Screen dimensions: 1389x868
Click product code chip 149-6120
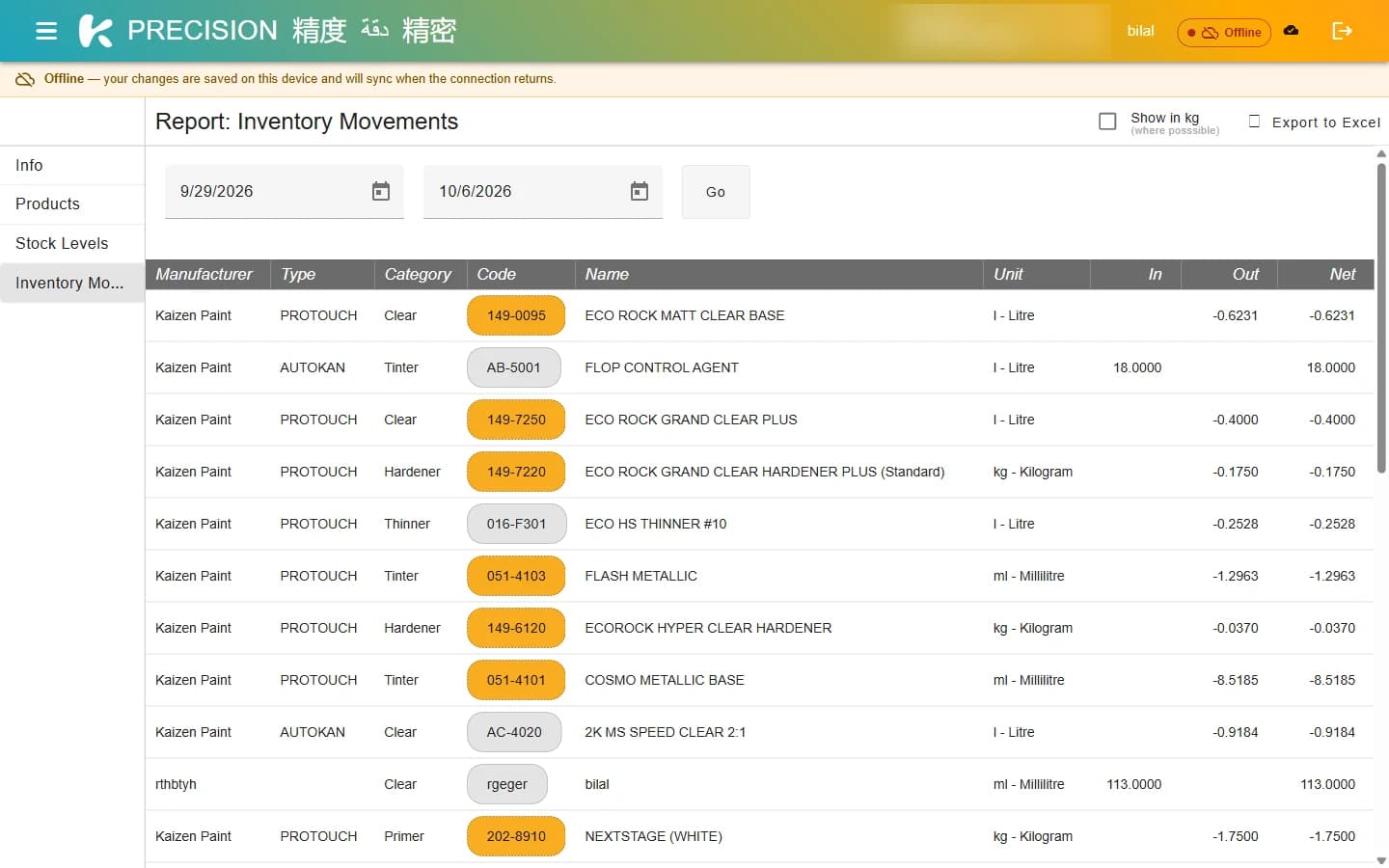pos(516,628)
